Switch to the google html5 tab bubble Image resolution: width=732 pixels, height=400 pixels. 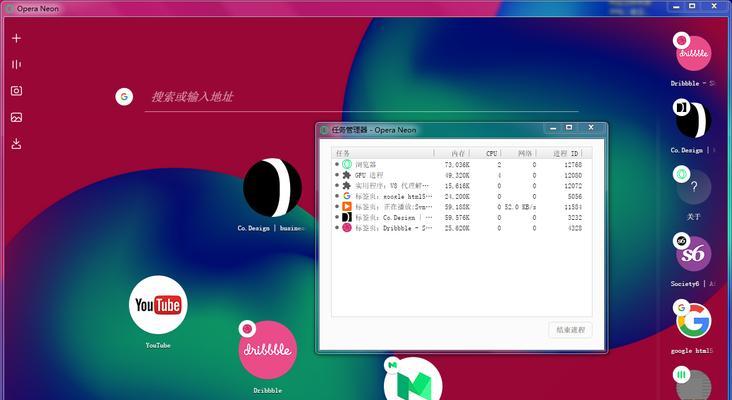coord(693,320)
